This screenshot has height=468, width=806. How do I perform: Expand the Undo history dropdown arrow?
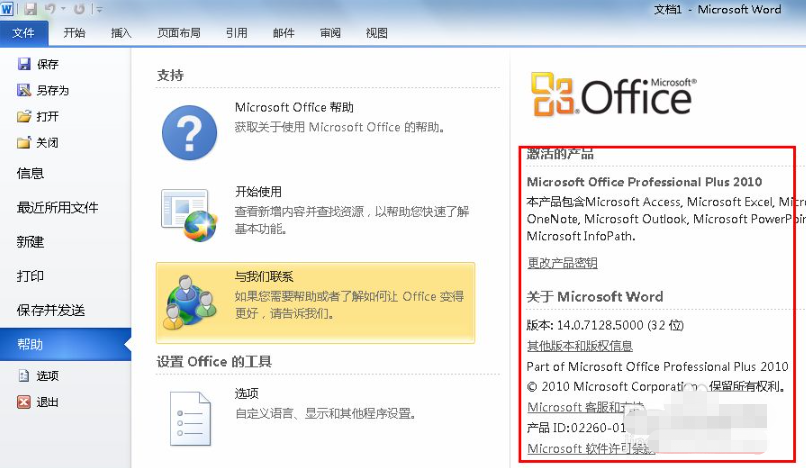click(64, 9)
